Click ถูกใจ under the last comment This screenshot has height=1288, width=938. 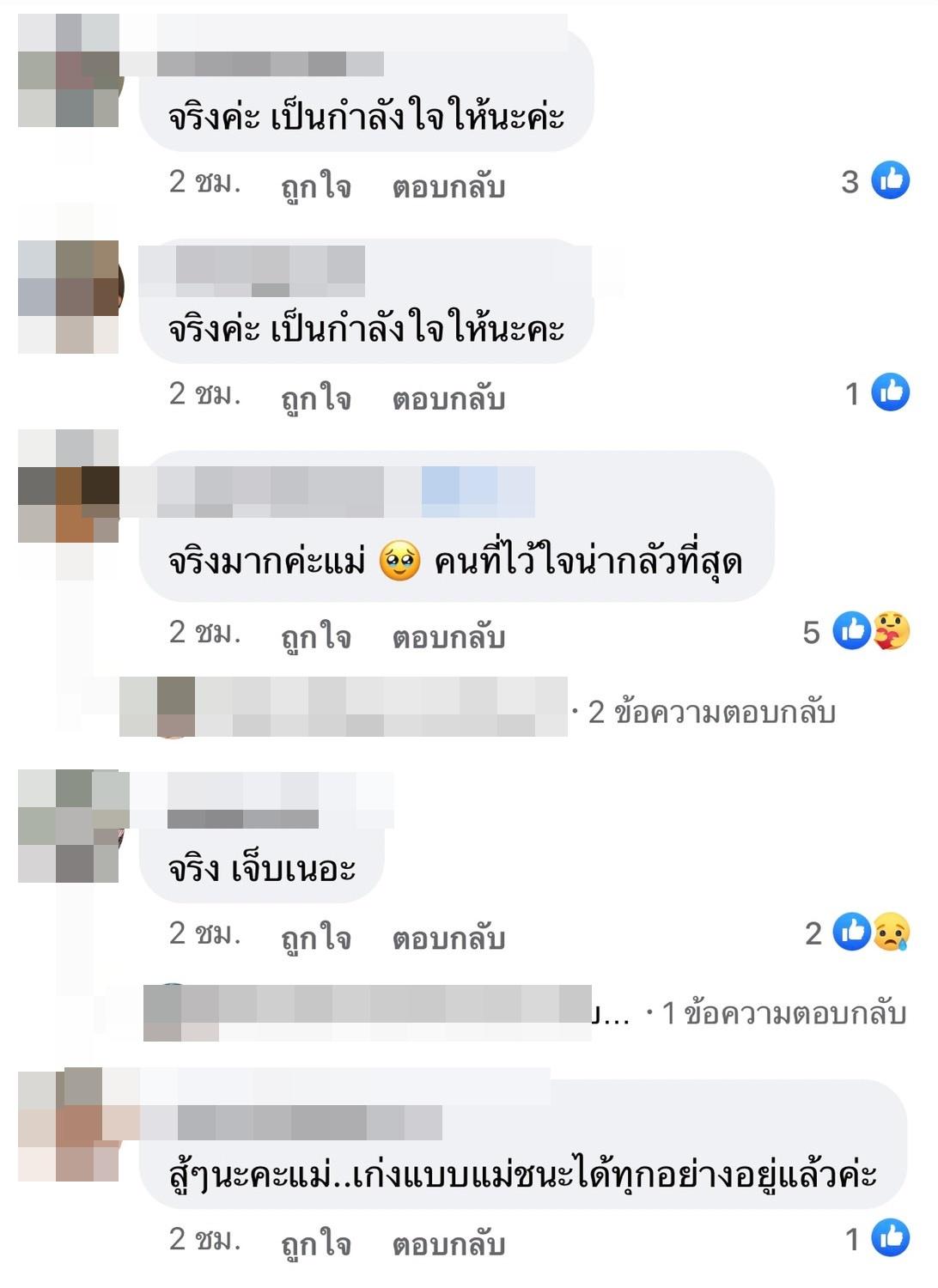[x=316, y=1242]
